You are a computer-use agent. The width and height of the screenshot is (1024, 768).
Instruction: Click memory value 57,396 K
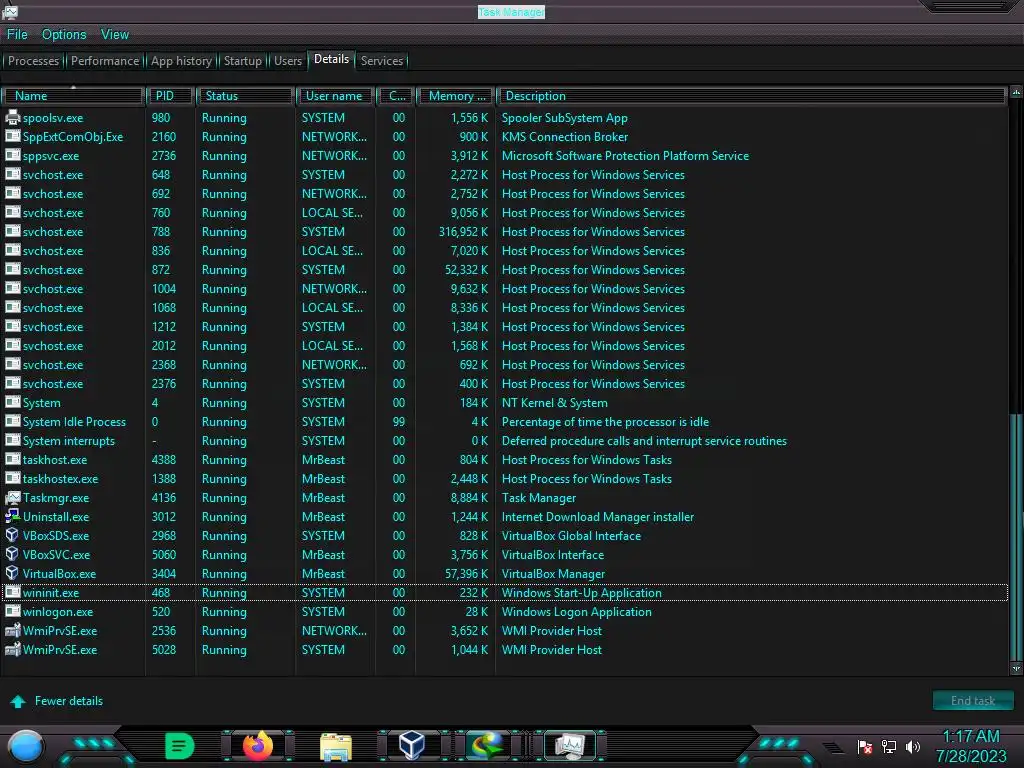pyautogui.click(x=466, y=573)
